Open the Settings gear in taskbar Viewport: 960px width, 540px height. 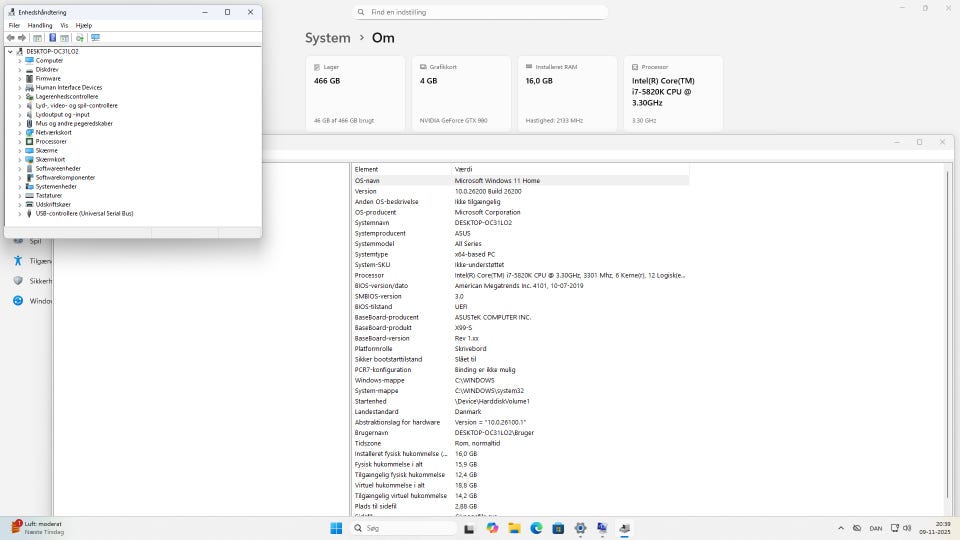[580, 528]
